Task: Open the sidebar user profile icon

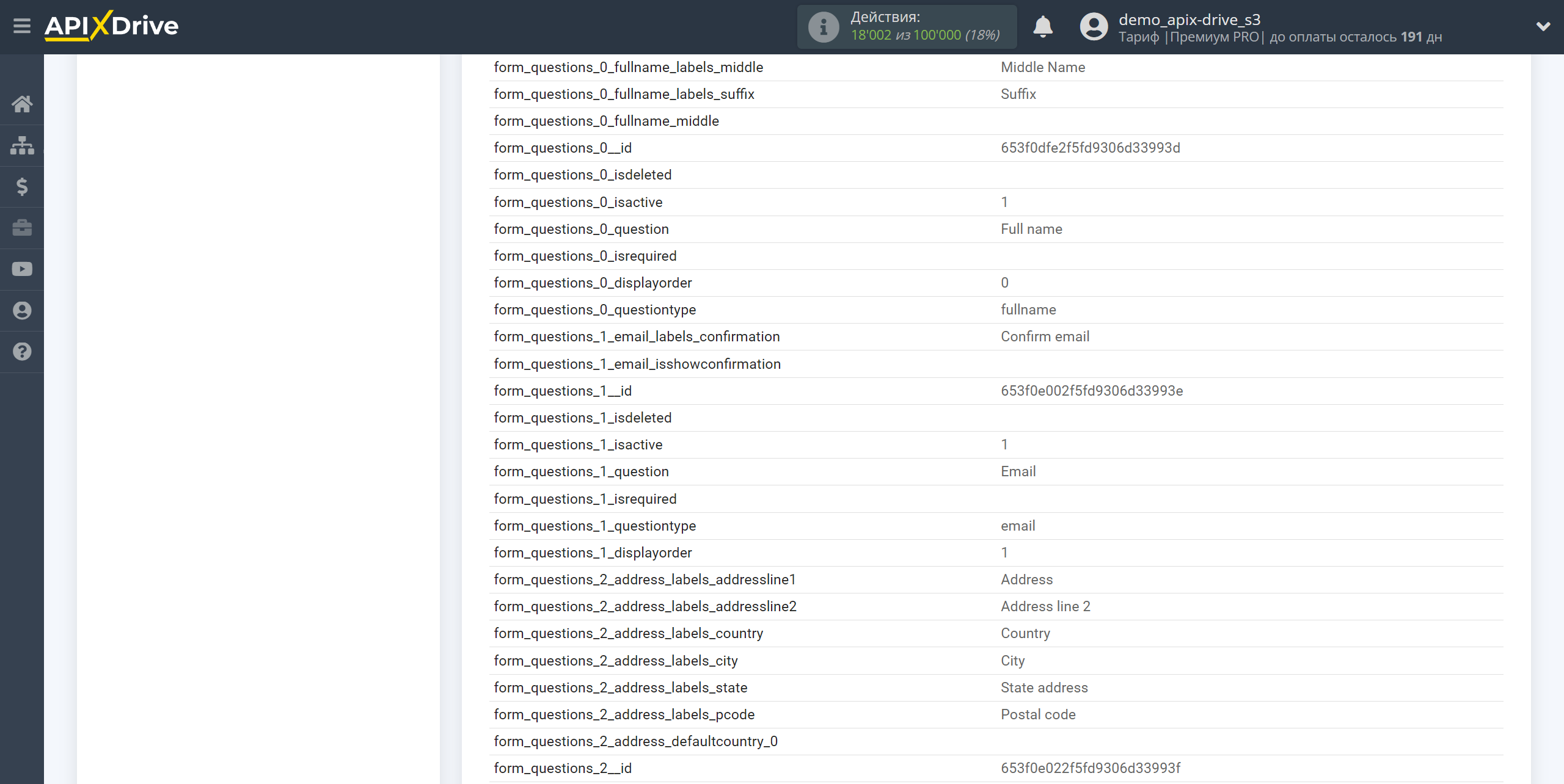Action: click(x=22, y=311)
